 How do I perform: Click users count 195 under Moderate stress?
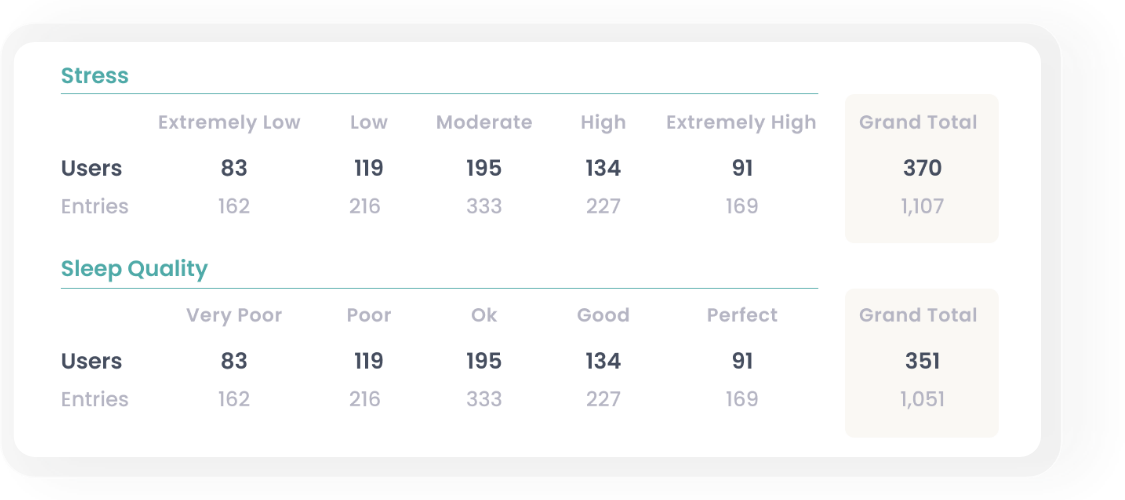(x=484, y=169)
